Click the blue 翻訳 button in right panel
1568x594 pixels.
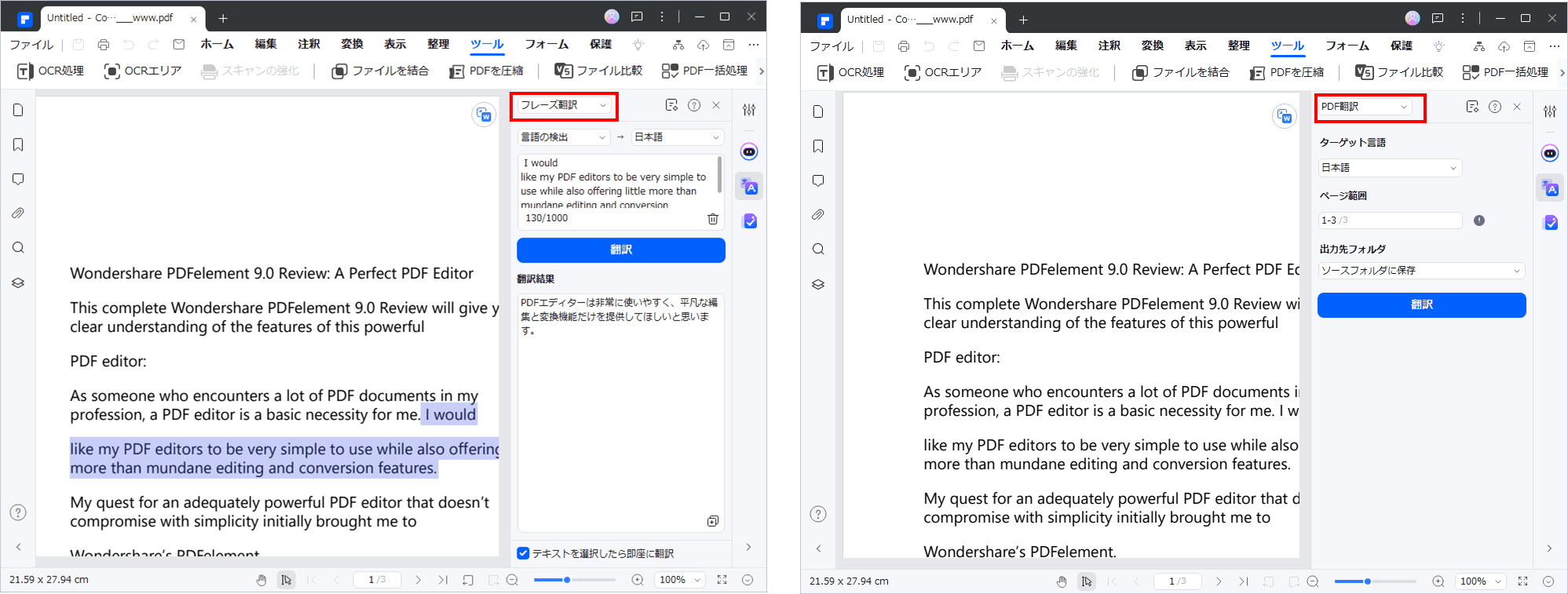point(1421,305)
